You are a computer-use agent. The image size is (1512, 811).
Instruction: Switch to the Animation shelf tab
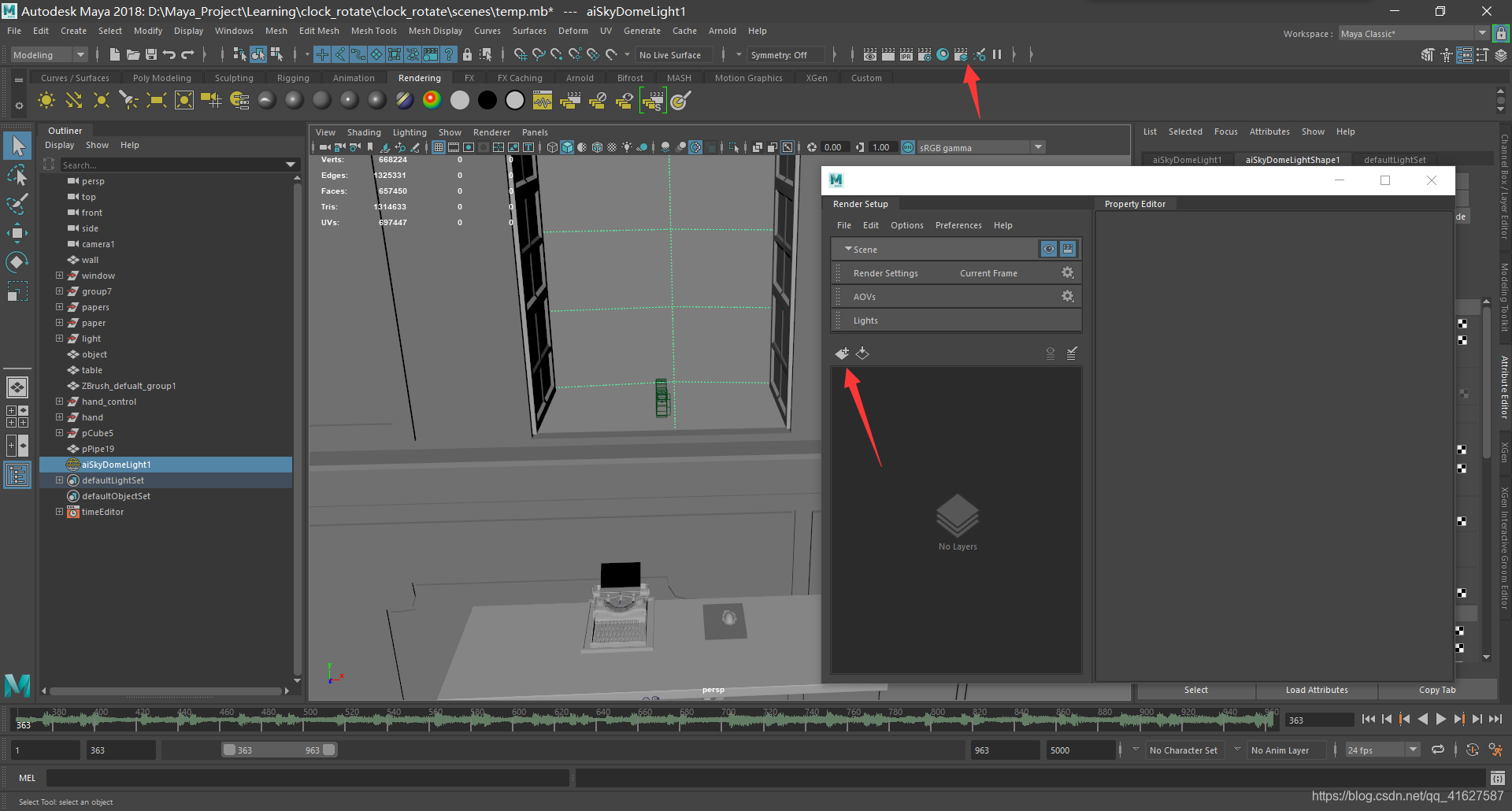pos(354,78)
